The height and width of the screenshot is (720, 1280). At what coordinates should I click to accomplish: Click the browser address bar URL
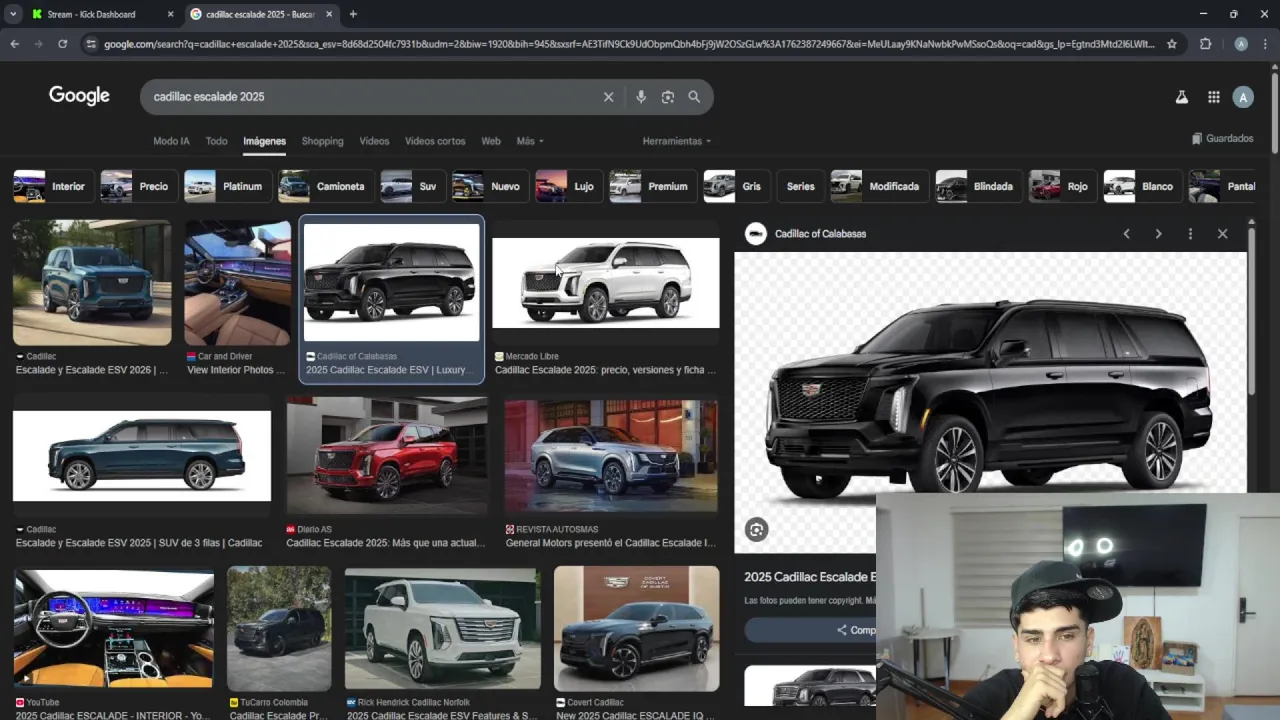[x=630, y=44]
